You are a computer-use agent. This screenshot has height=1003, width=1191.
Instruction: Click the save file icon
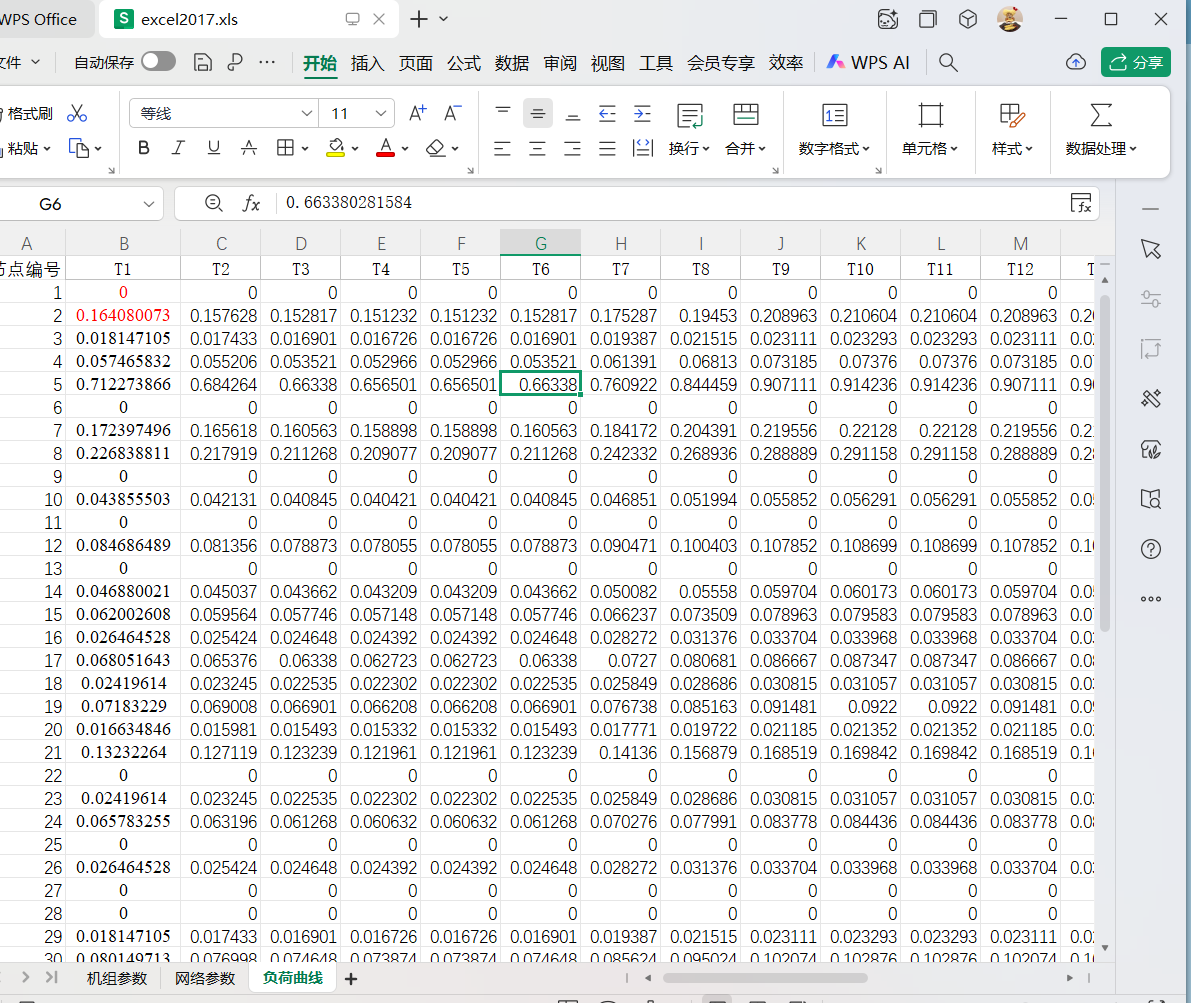pos(203,62)
